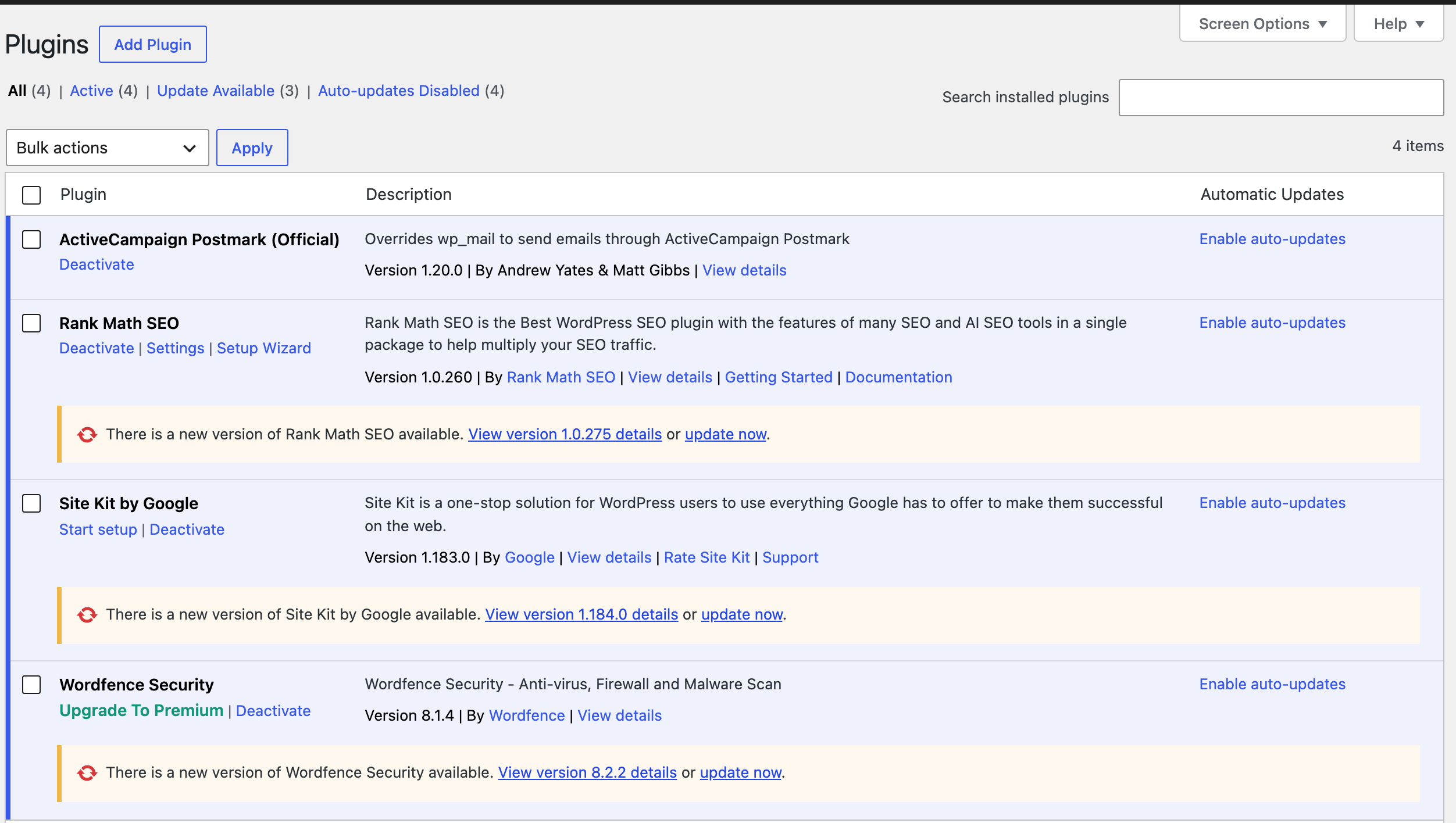Image resolution: width=1456 pixels, height=823 pixels.
Task: Click the Rate Site Kit link
Action: [x=707, y=557]
